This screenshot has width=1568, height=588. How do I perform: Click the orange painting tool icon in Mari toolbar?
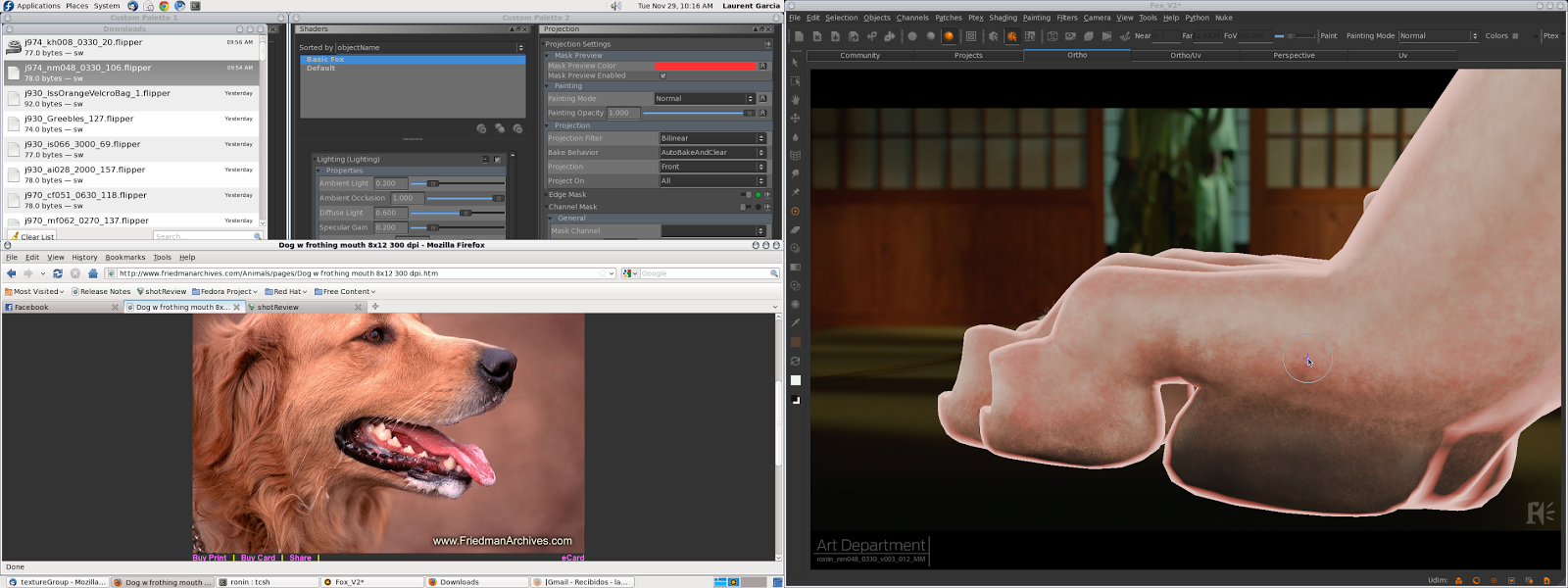1011,36
